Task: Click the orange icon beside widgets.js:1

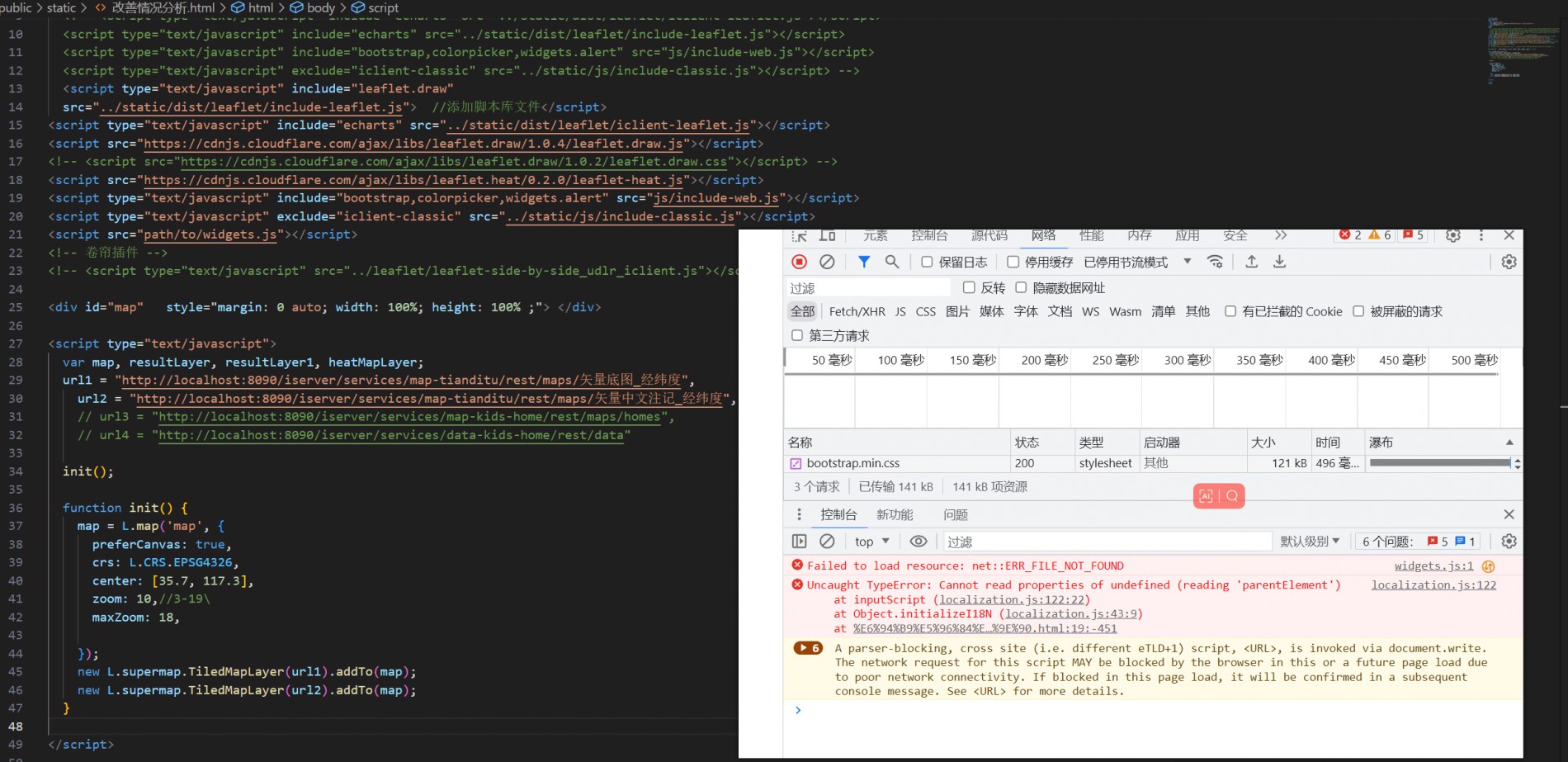Action: click(x=1489, y=566)
